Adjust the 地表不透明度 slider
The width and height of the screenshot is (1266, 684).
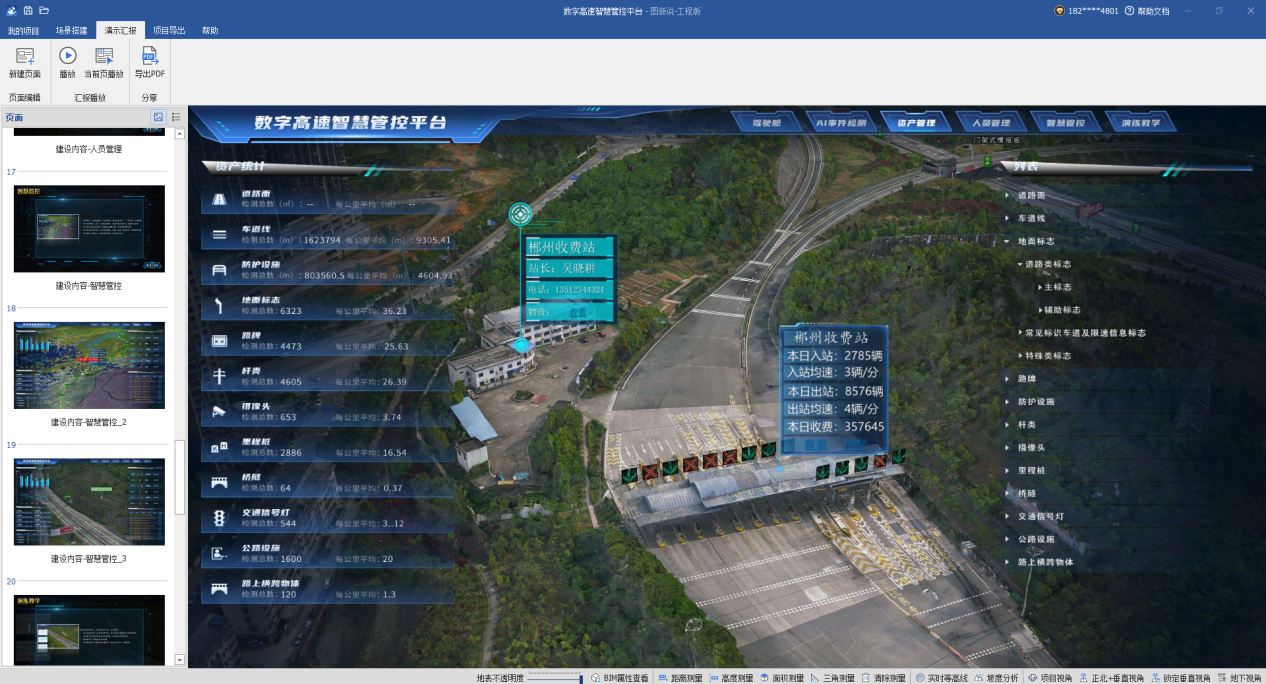(555, 678)
